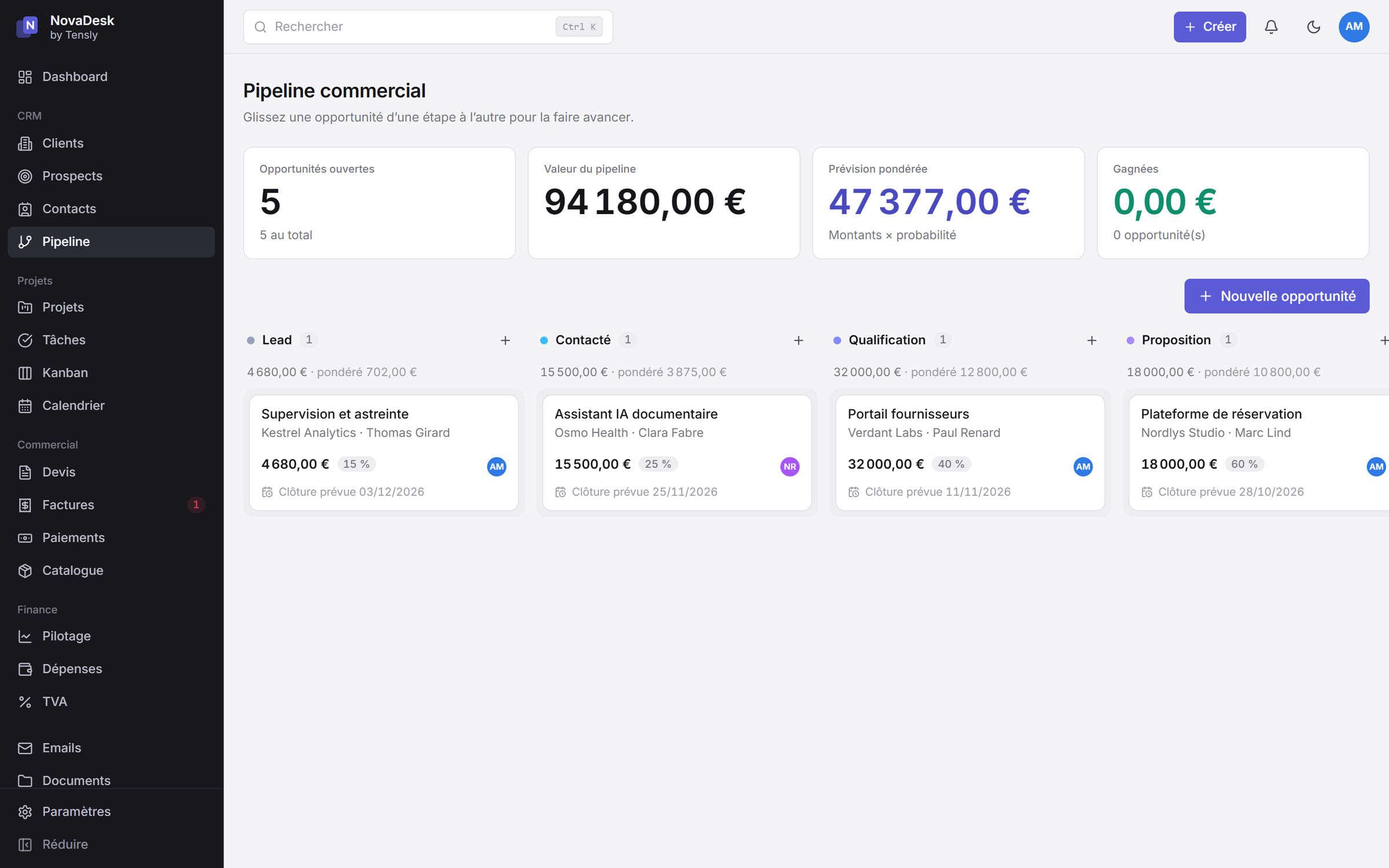The image size is (1389, 868).
Task: Click AM avatar on Supervision card
Action: click(497, 466)
